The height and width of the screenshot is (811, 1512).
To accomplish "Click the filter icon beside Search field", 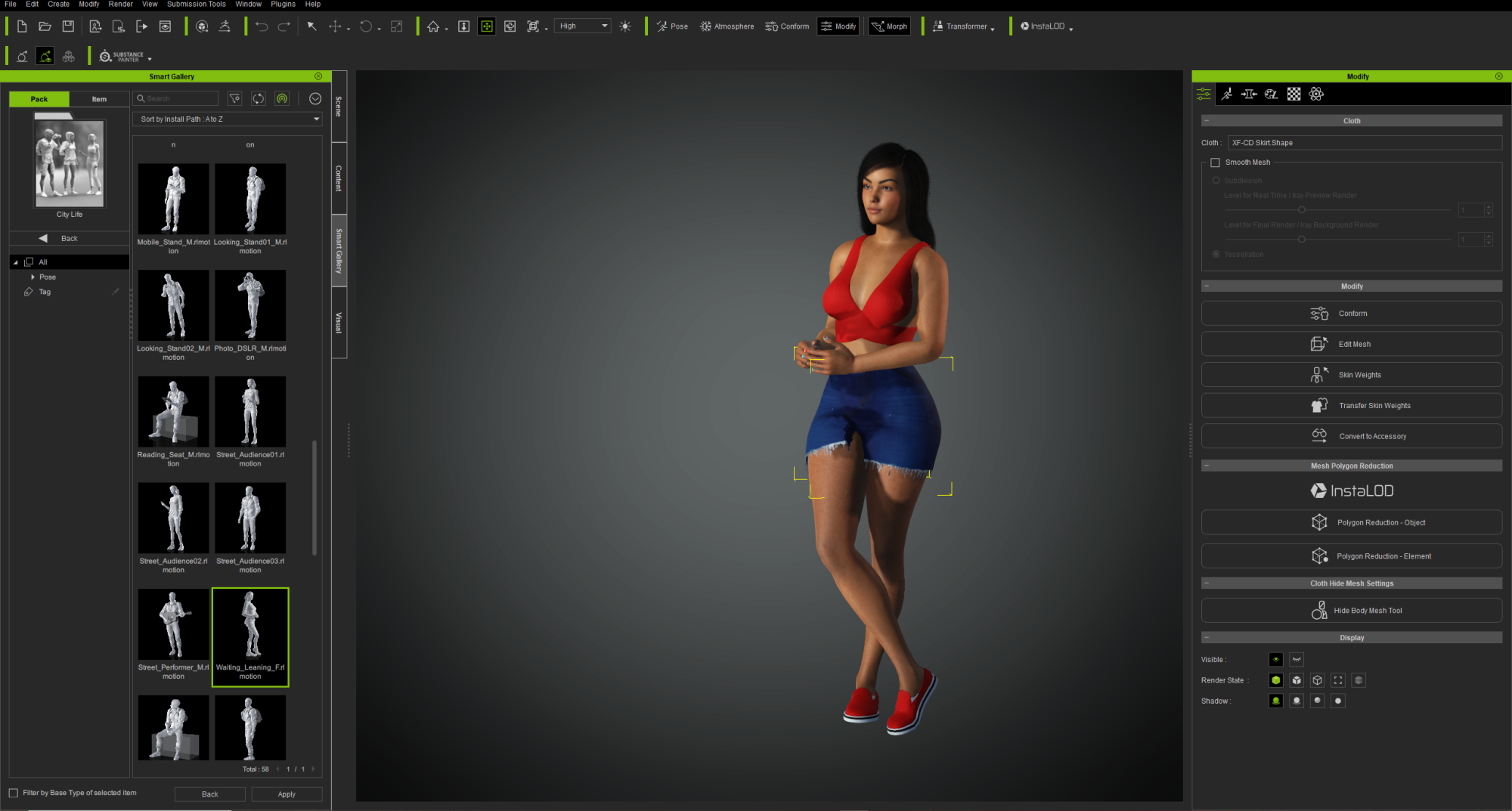I will (235, 99).
